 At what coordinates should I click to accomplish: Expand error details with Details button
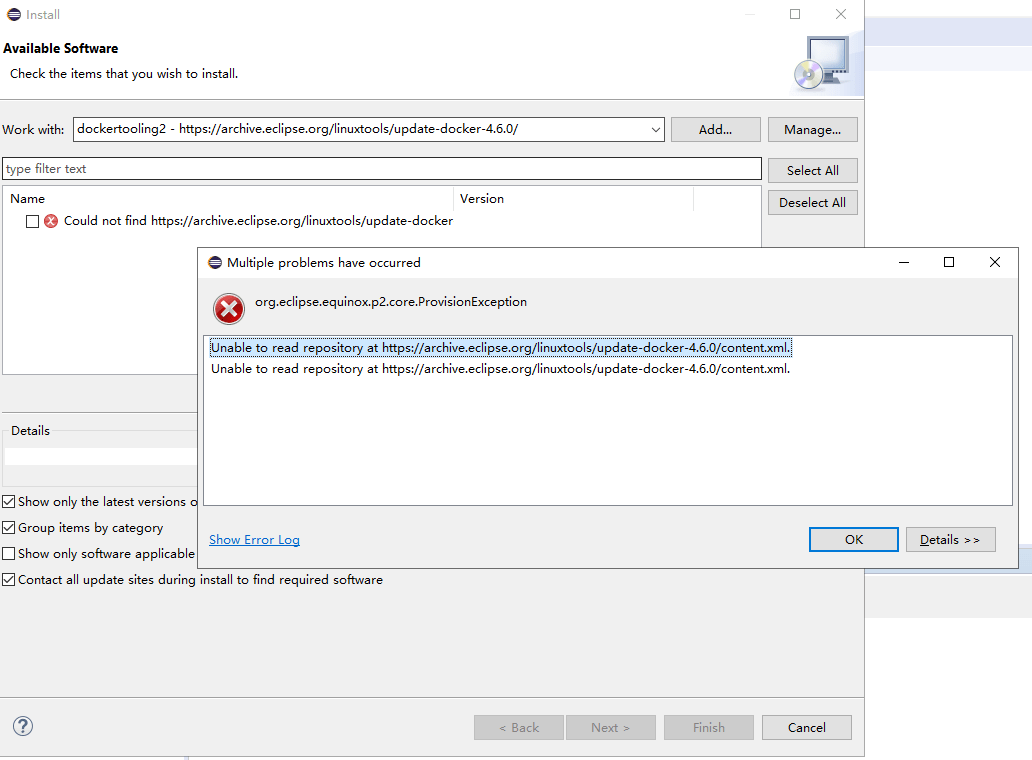tap(950, 540)
